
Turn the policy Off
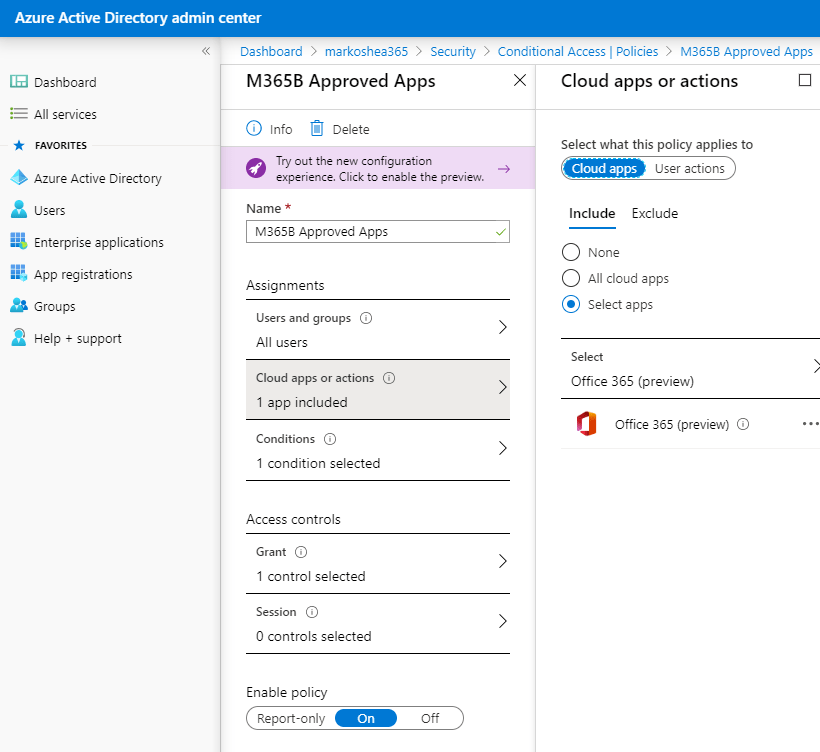pyautogui.click(x=430, y=718)
